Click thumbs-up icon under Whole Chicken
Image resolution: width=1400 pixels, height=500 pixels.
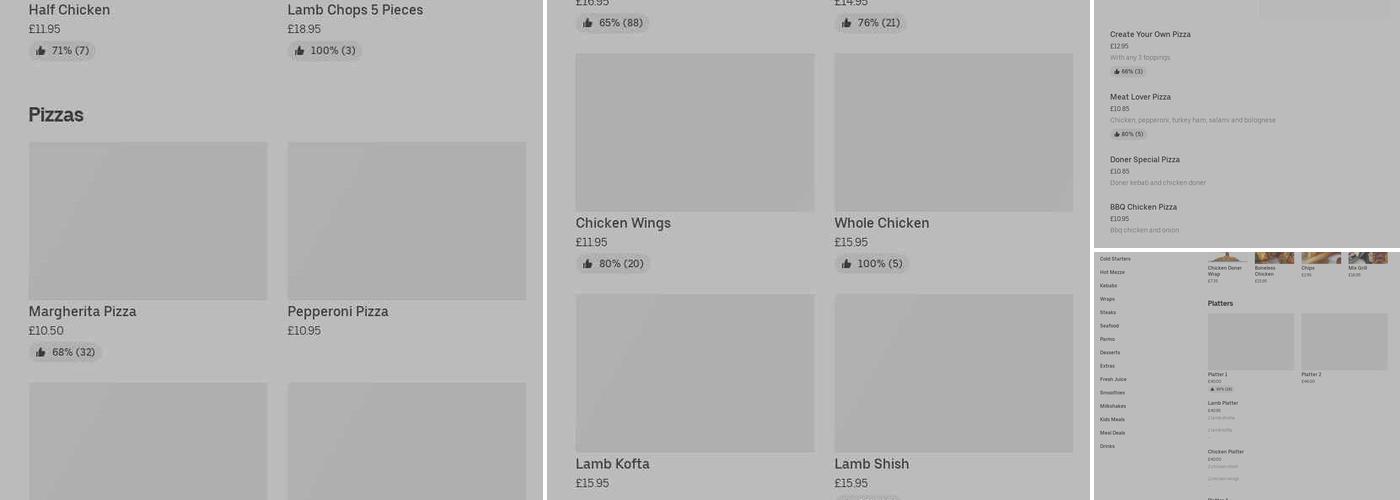tap(847, 264)
